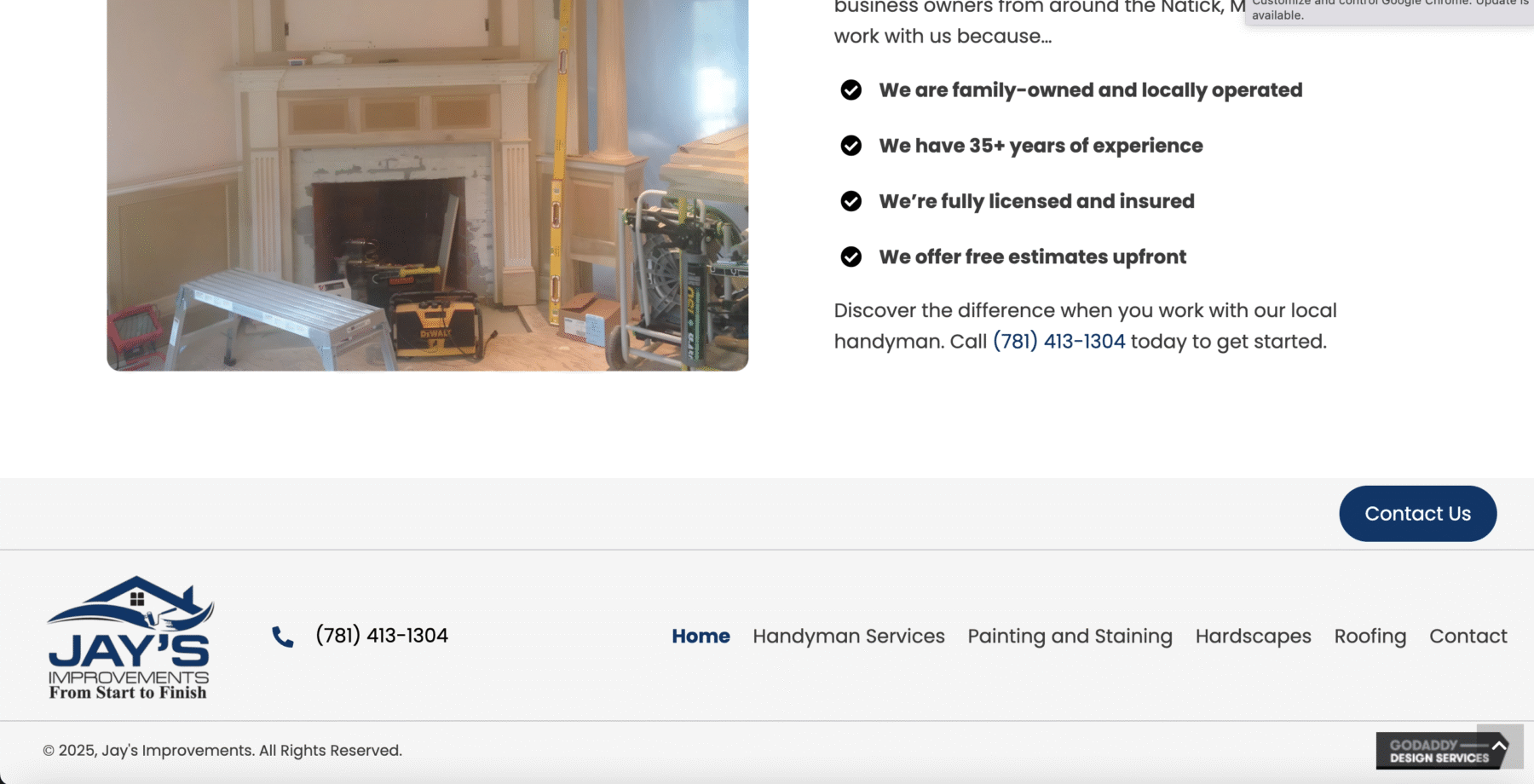Open the Hardscapes page

1253,637
